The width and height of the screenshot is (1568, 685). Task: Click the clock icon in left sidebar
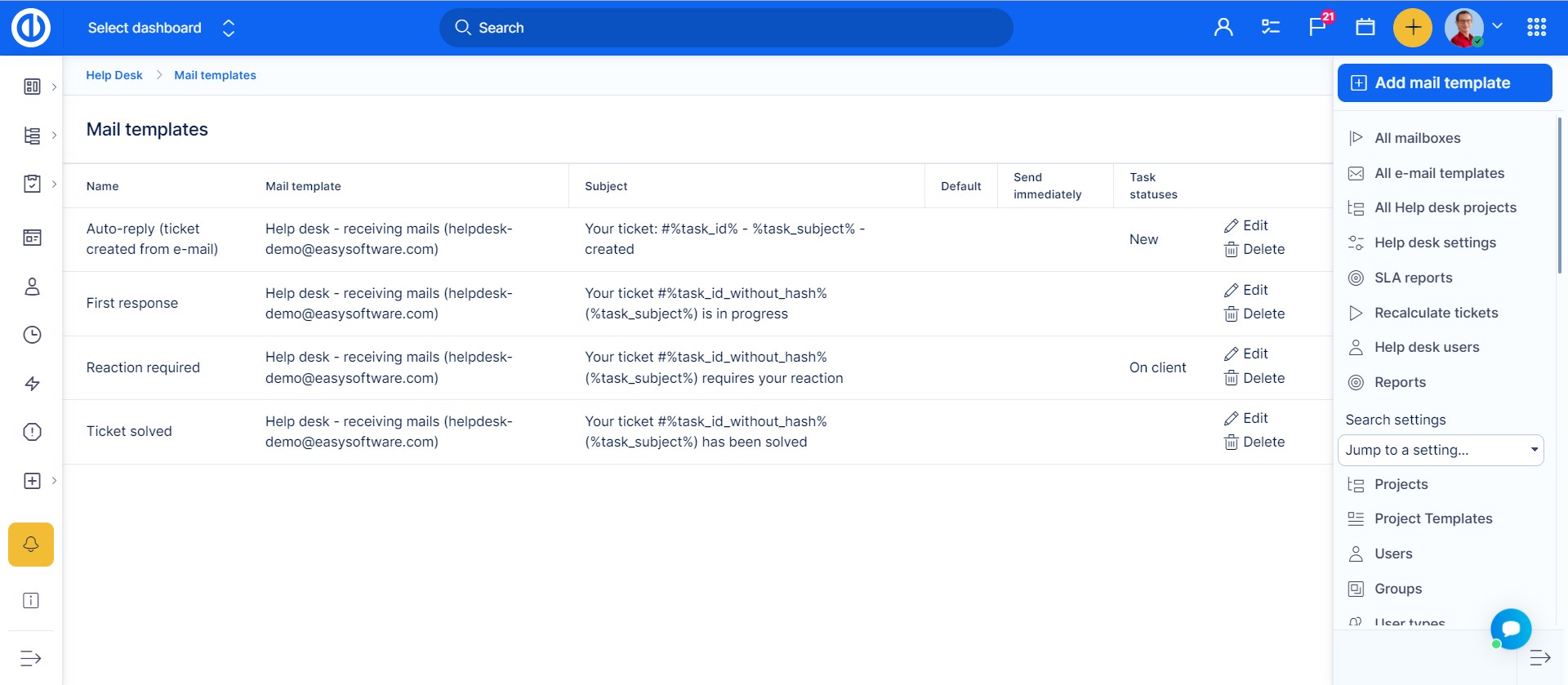pos(32,335)
